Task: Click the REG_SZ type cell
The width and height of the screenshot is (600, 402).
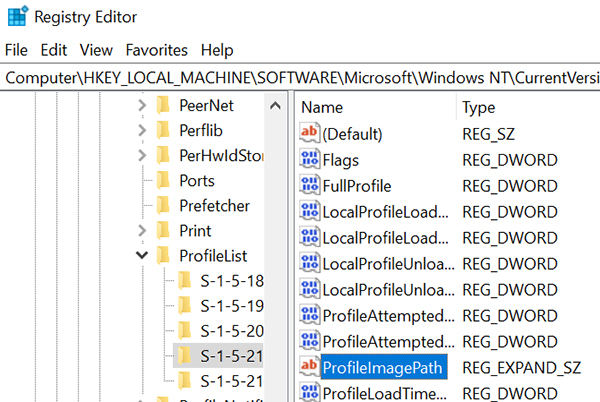Action: [x=488, y=134]
